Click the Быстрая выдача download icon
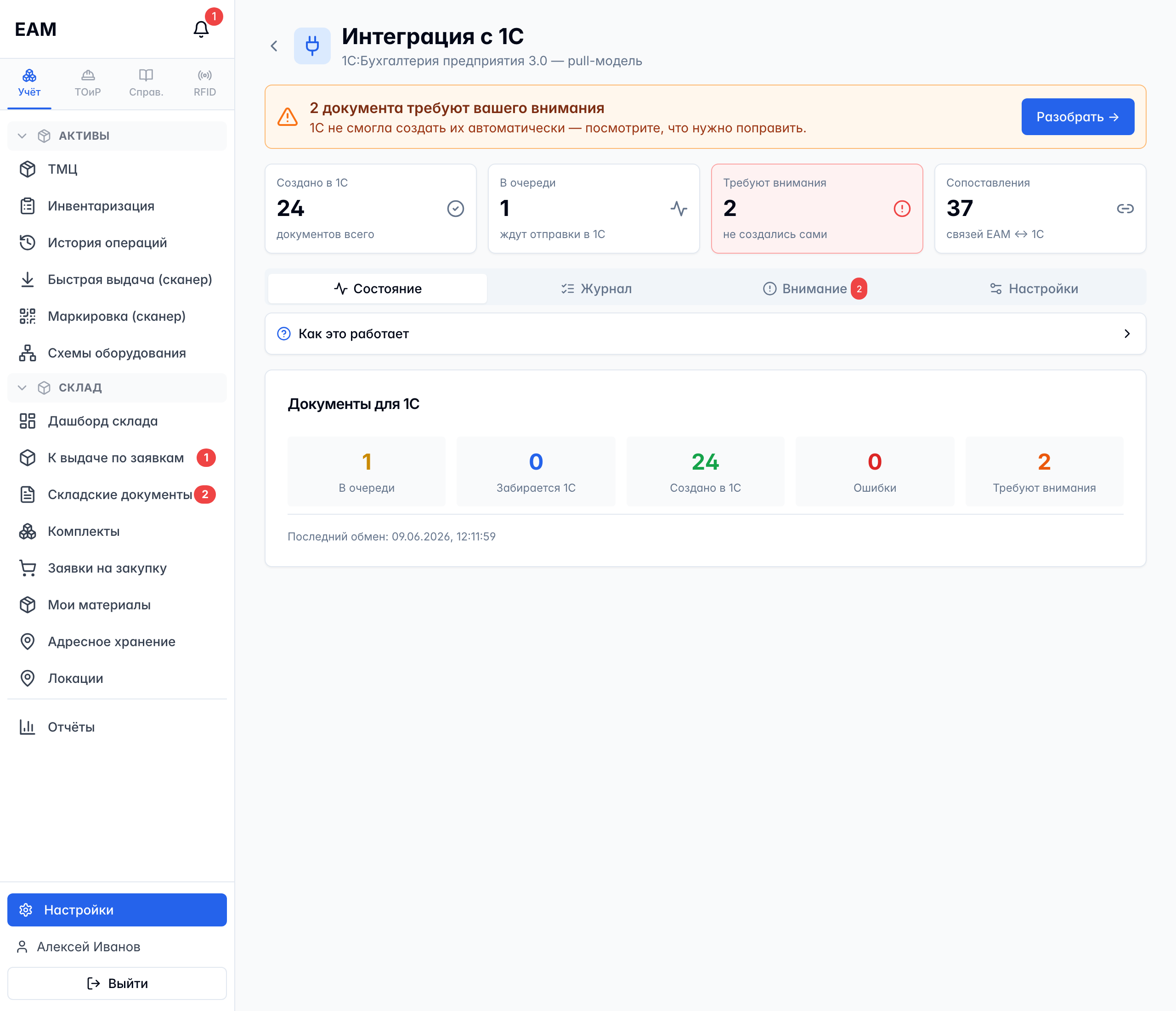Viewport: 1176px width, 1011px height. [27, 279]
